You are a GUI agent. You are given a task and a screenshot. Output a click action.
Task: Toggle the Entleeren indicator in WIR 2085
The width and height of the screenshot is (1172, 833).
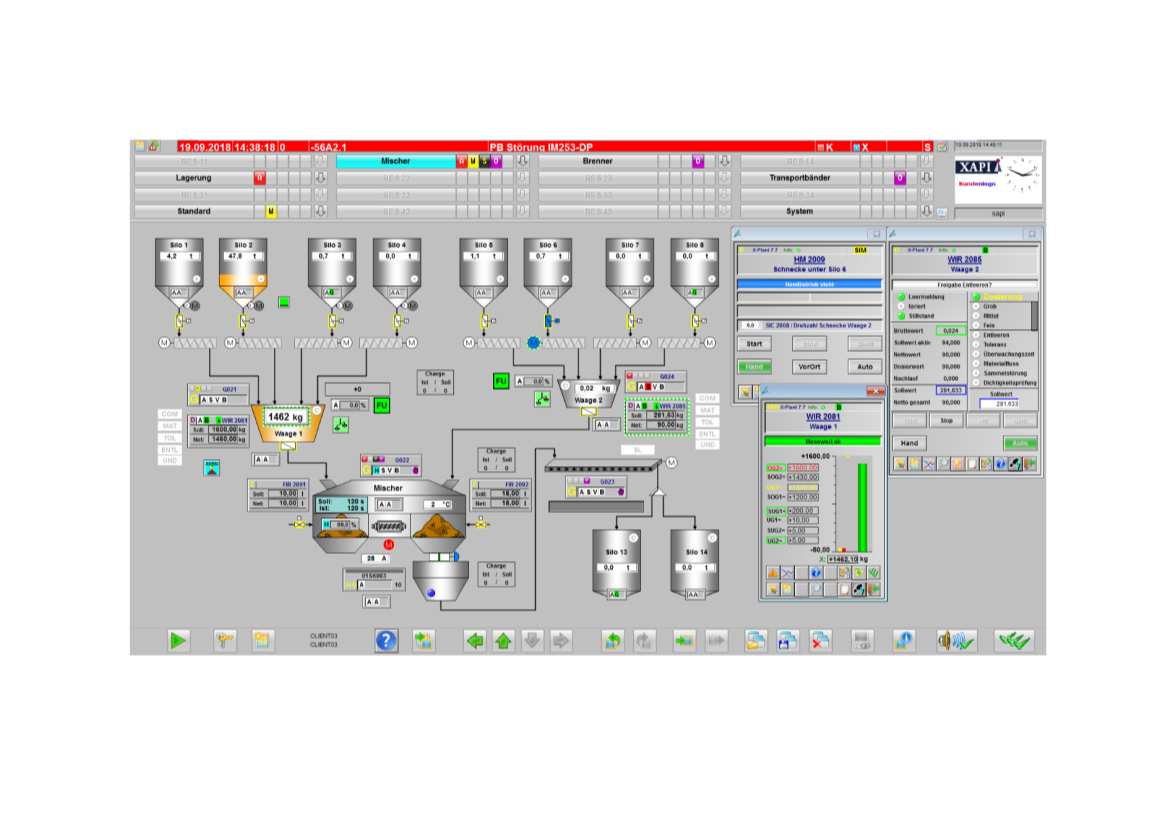coord(977,335)
